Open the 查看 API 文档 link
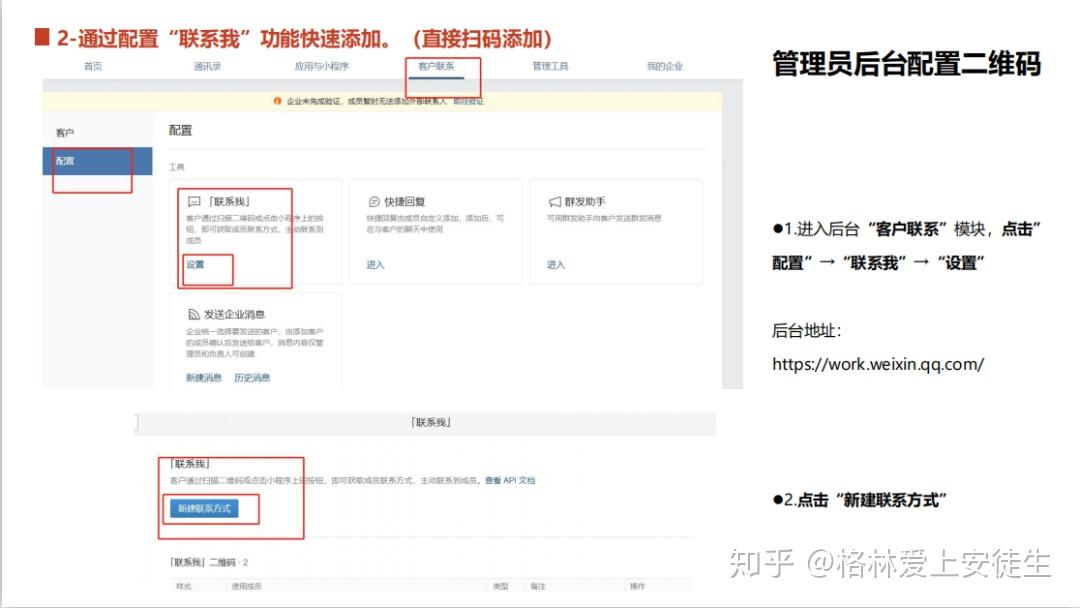 click(x=510, y=481)
